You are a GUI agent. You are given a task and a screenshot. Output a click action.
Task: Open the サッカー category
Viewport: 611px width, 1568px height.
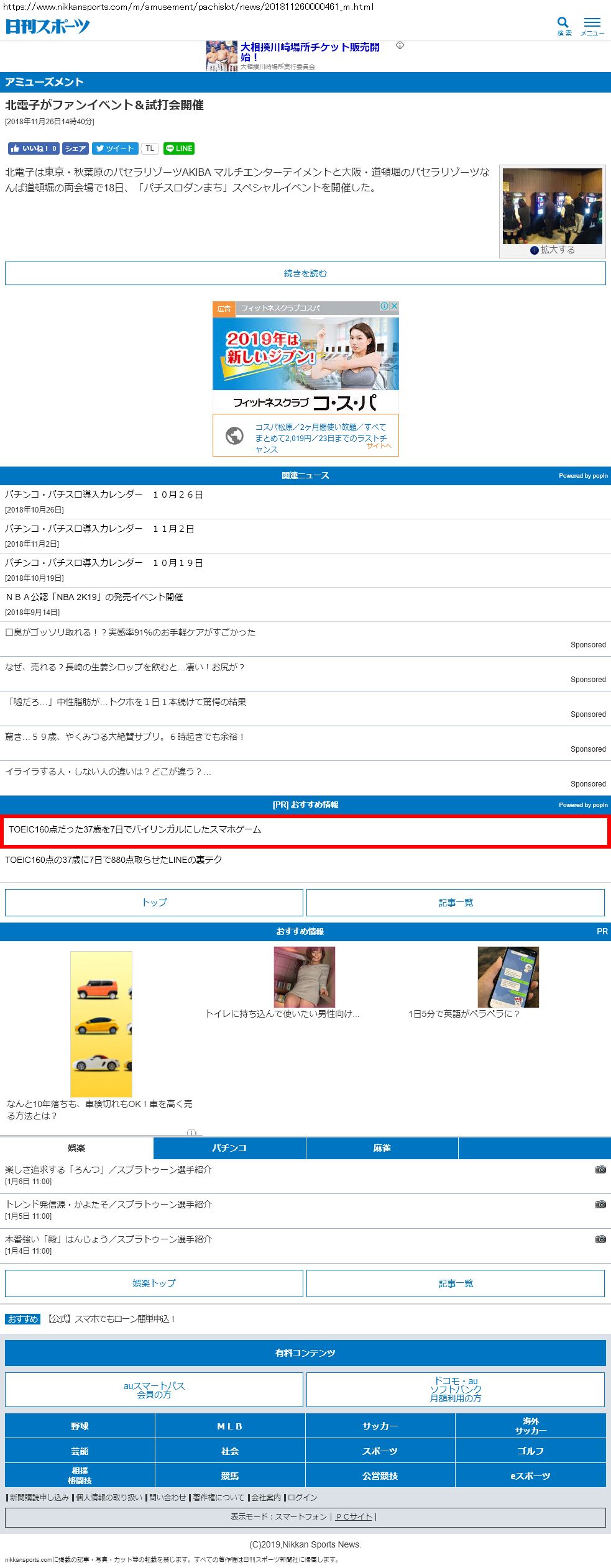click(x=380, y=1426)
